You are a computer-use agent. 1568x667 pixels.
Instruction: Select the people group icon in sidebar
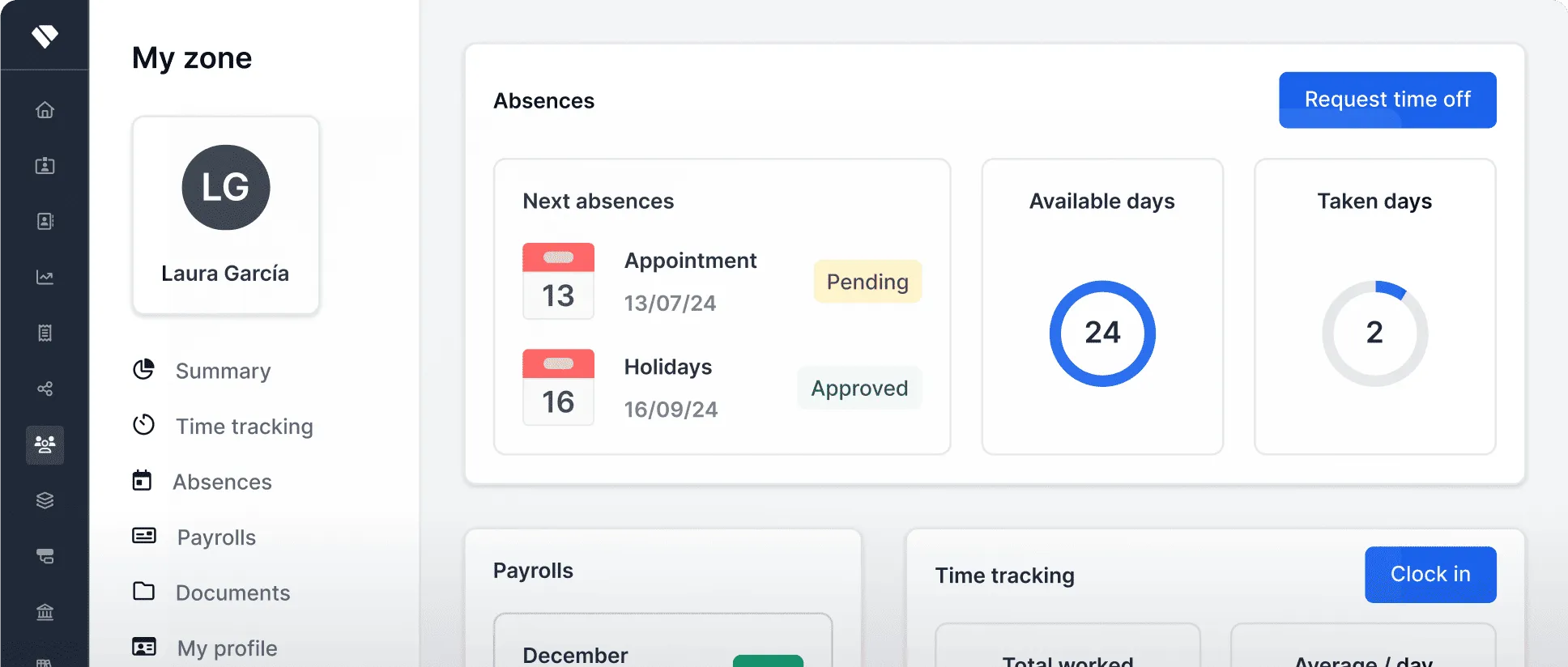45,444
